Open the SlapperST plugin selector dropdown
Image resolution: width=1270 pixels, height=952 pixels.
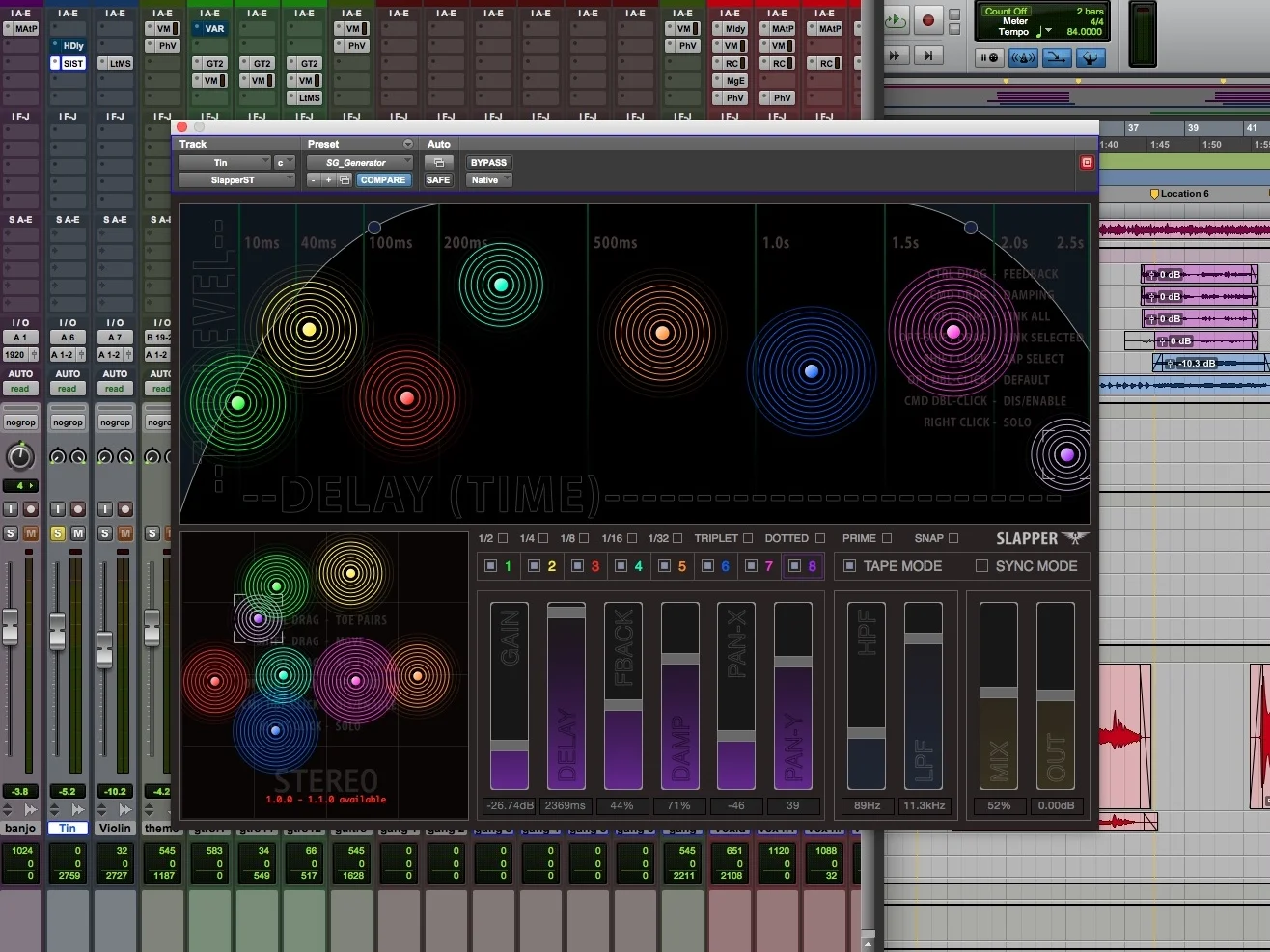236,180
